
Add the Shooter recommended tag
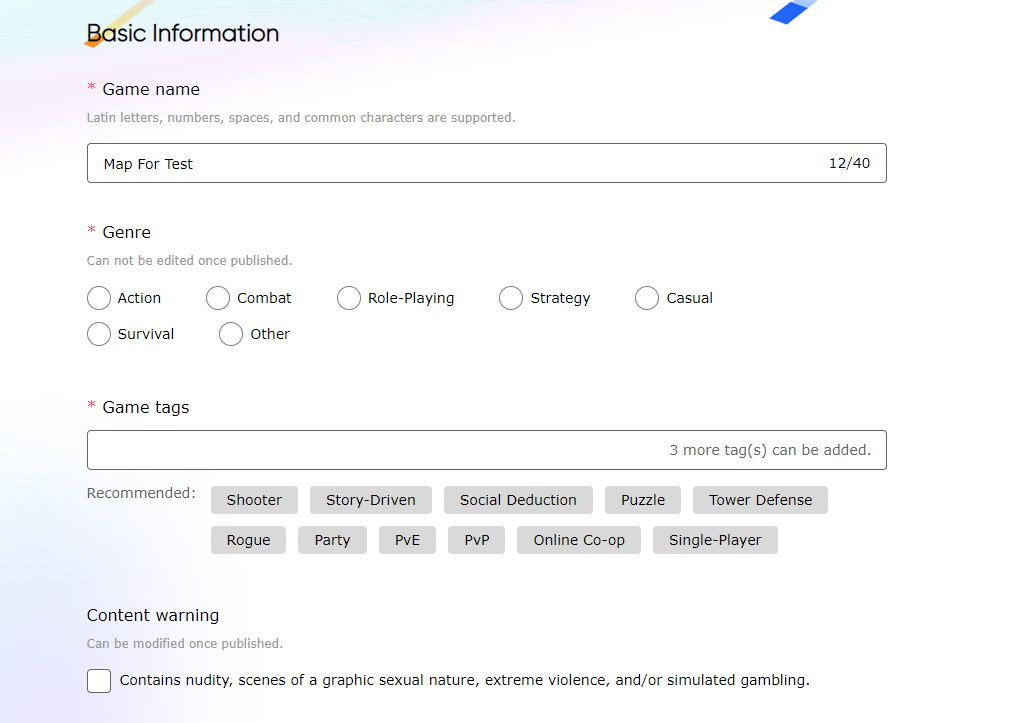point(254,500)
